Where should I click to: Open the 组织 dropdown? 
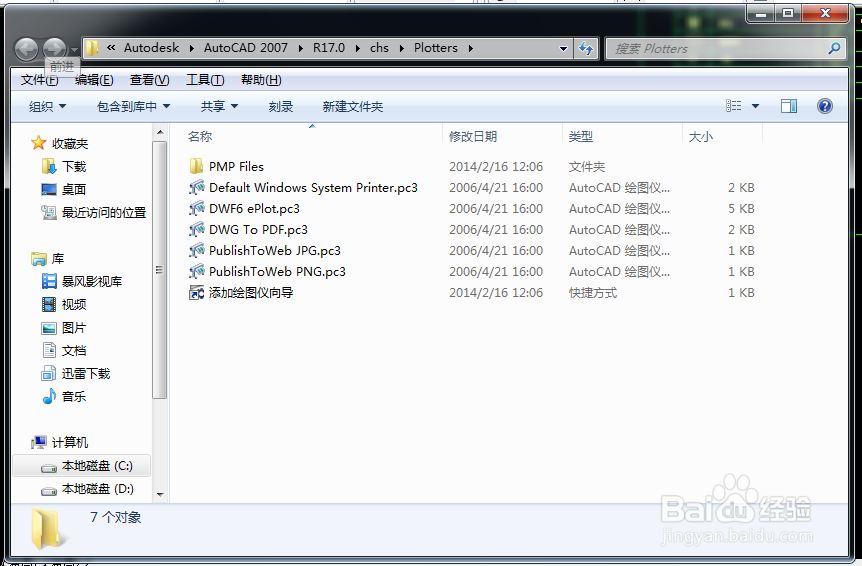point(47,107)
